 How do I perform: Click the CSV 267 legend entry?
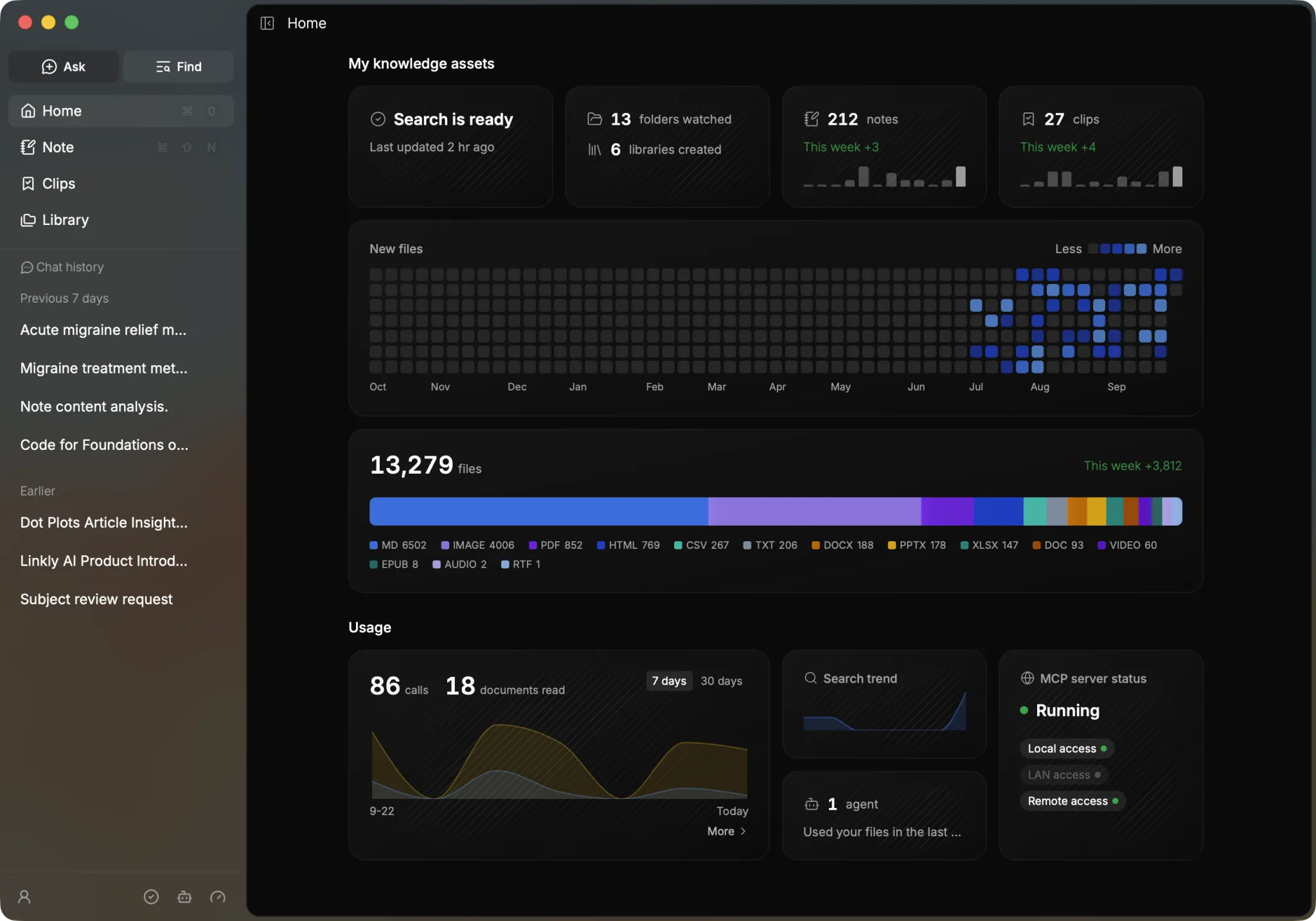click(701, 545)
